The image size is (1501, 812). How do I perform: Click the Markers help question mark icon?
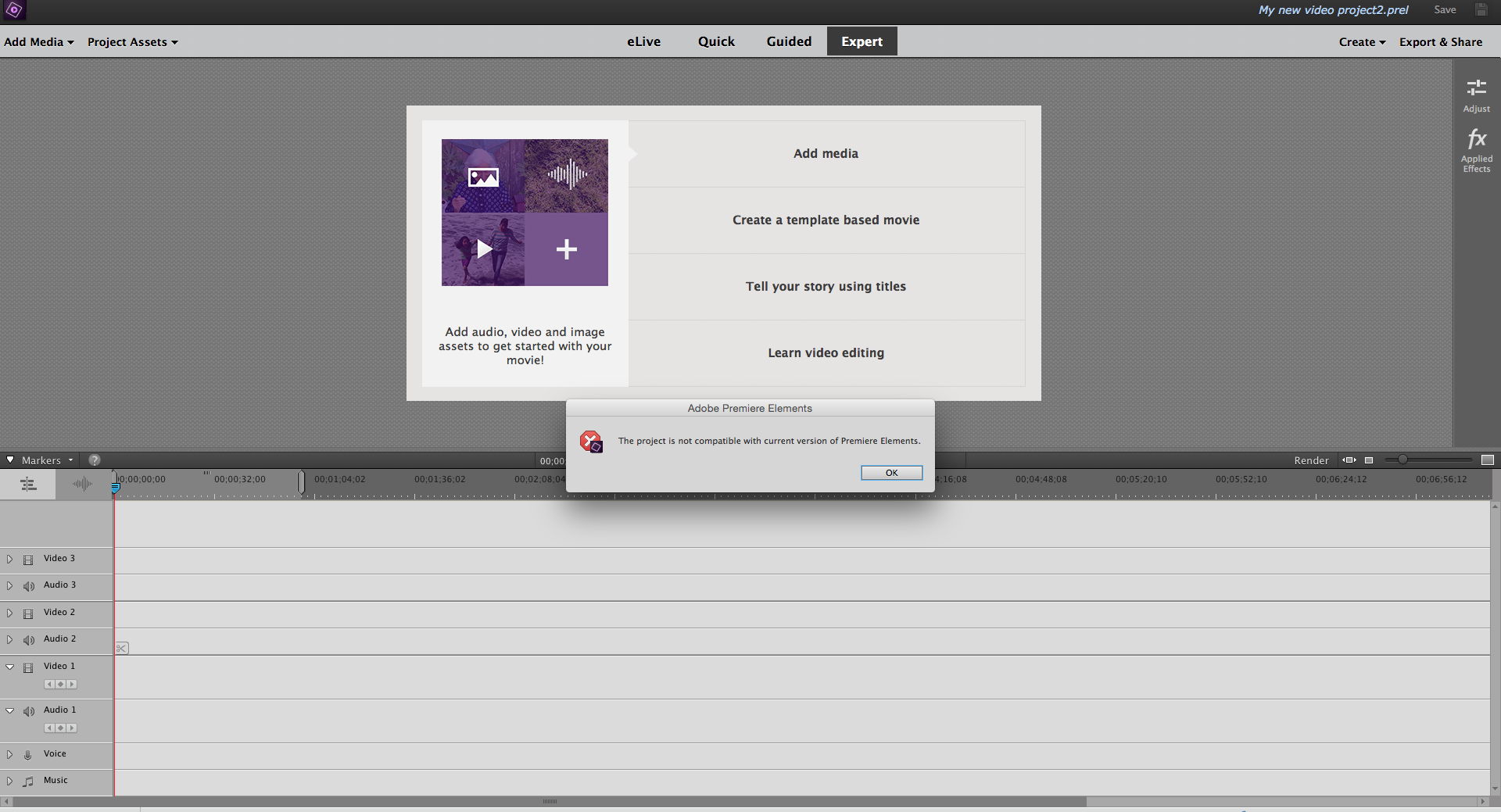(x=95, y=460)
